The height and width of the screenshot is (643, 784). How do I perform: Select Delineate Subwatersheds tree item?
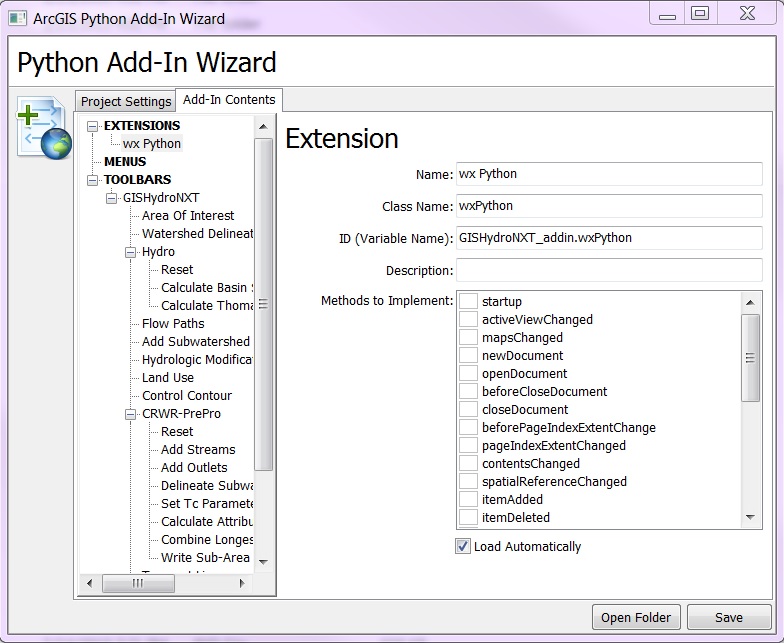207,486
